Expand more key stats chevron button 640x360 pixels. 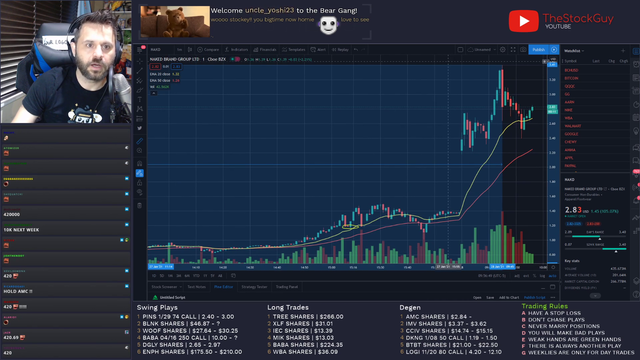click(x=595, y=296)
